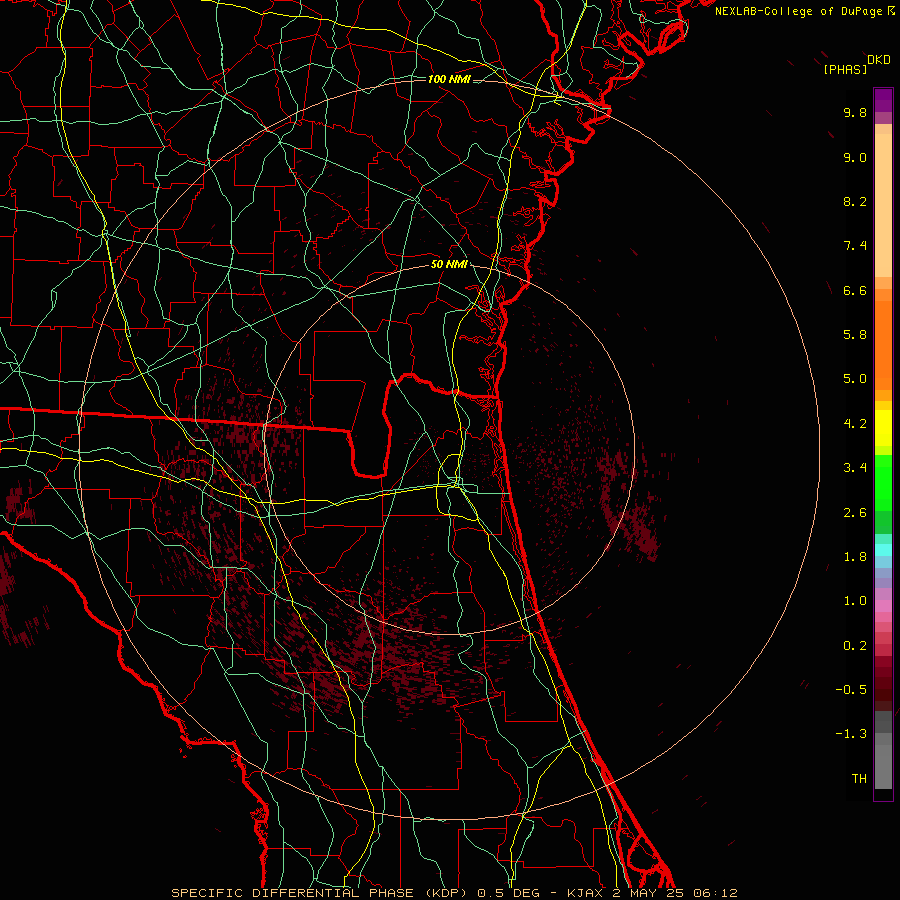
Task: Click the 5.0 legend value
Action: point(855,379)
